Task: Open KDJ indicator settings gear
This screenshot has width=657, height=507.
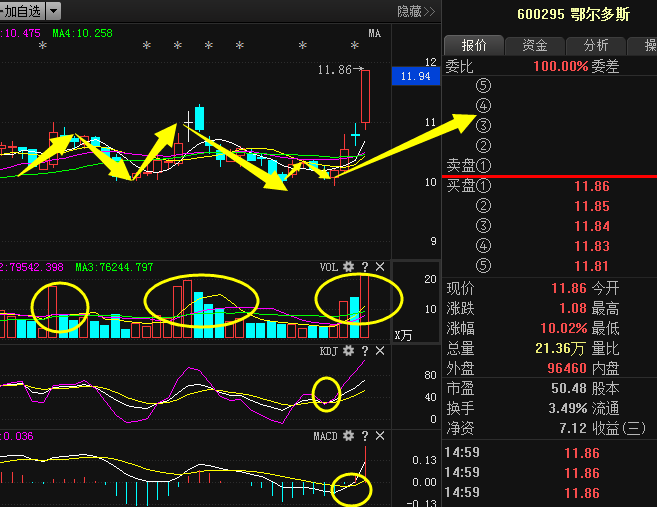Action: point(348,351)
